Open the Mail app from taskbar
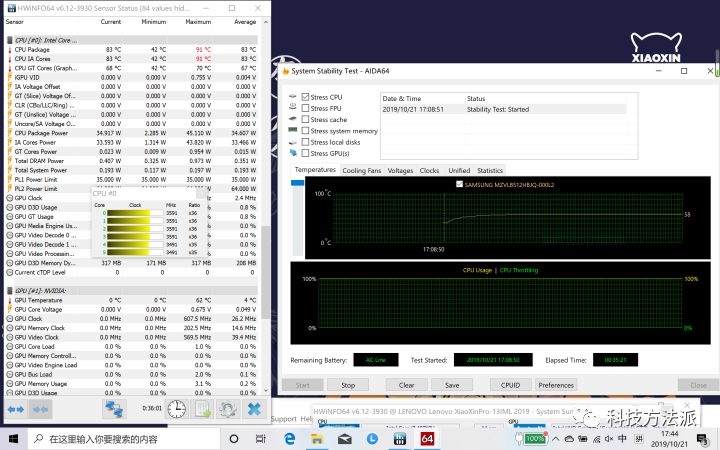 click(x=344, y=439)
